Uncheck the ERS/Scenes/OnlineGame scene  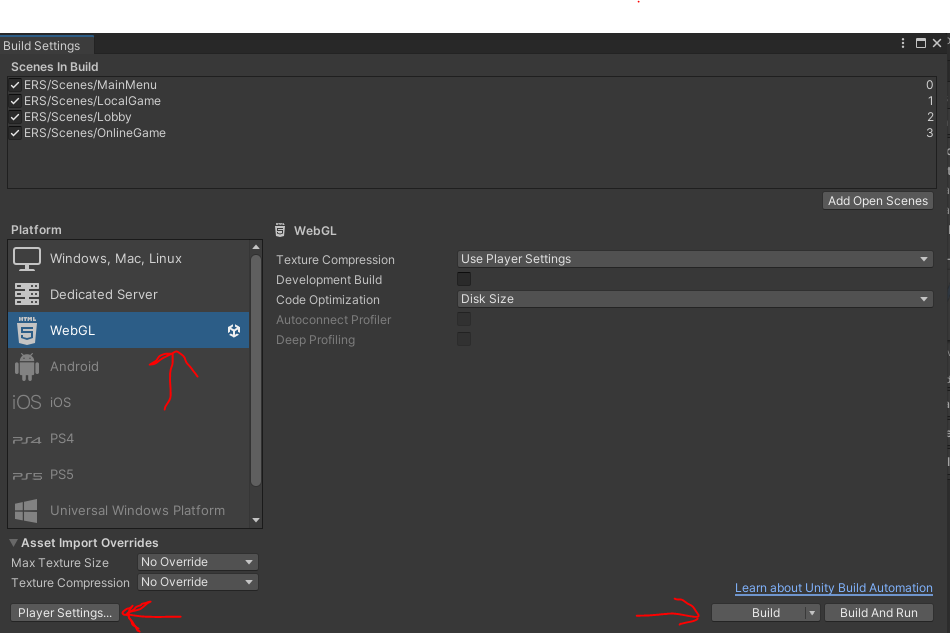15,133
